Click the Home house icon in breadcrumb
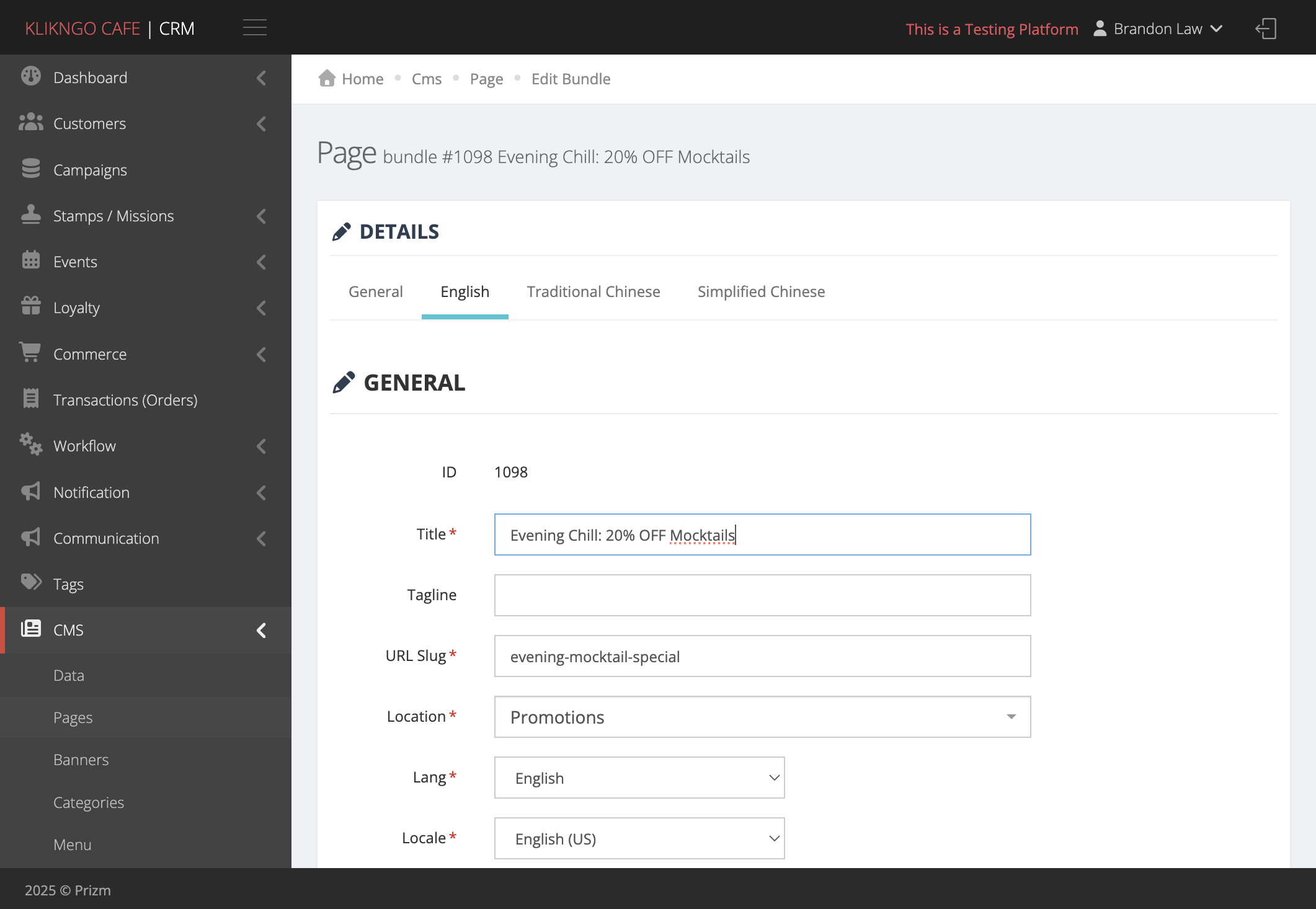The height and width of the screenshot is (909, 1316). click(327, 78)
